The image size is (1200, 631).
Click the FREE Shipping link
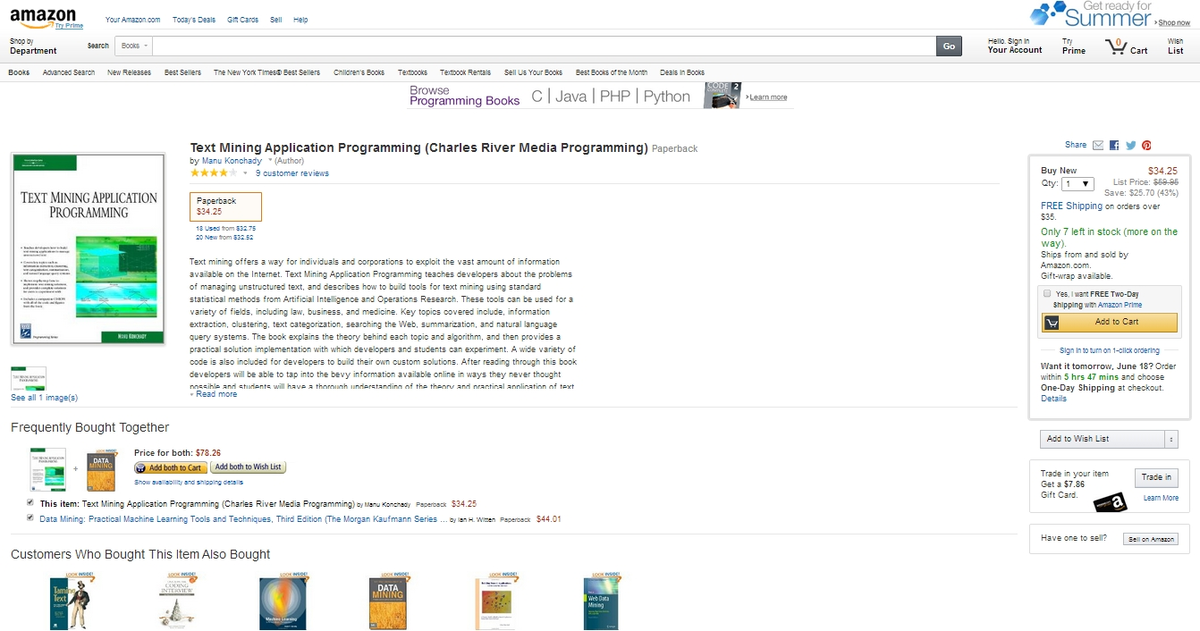coord(1071,206)
